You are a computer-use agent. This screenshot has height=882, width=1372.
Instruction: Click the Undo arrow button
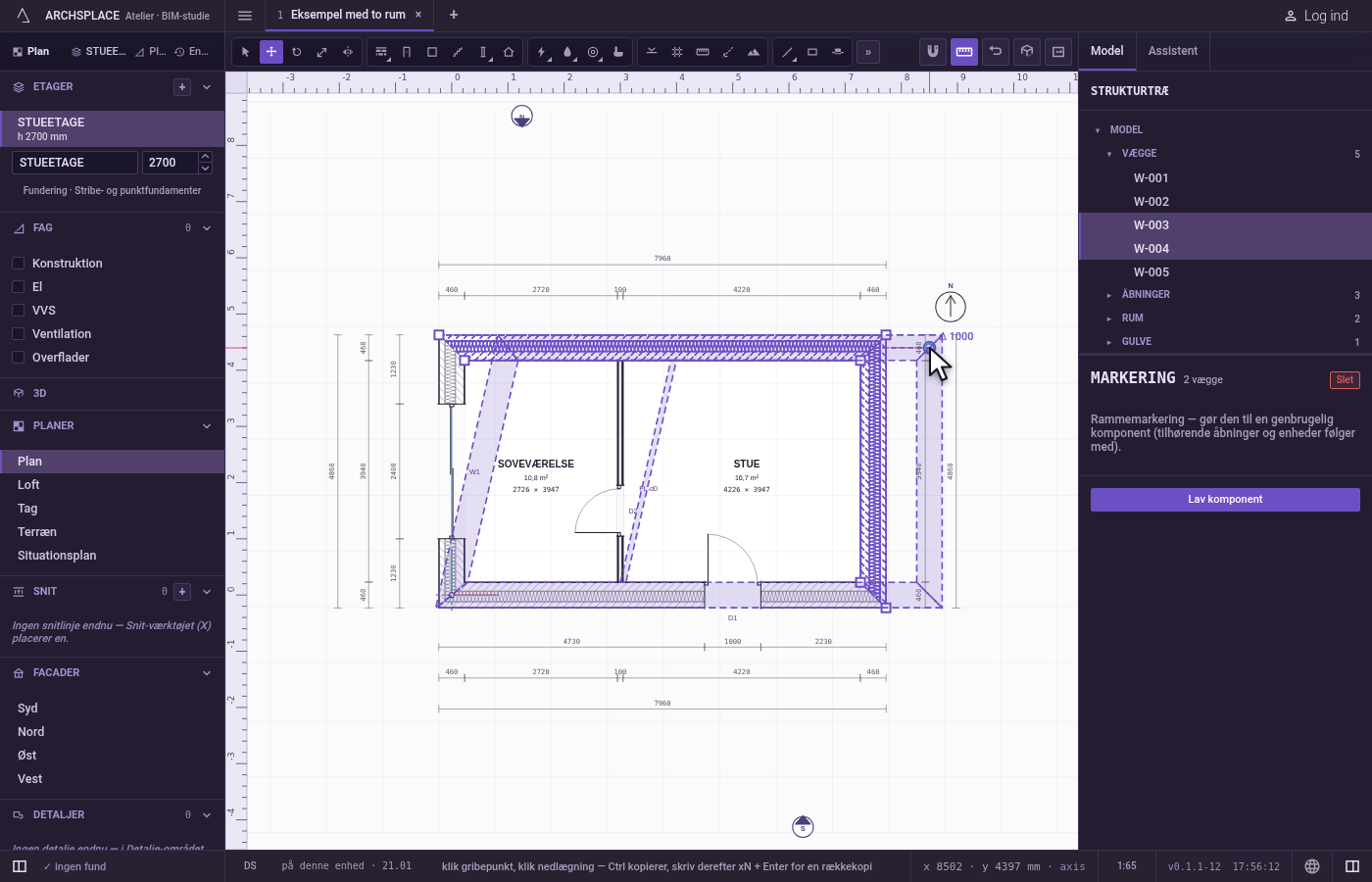tap(996, 52)
